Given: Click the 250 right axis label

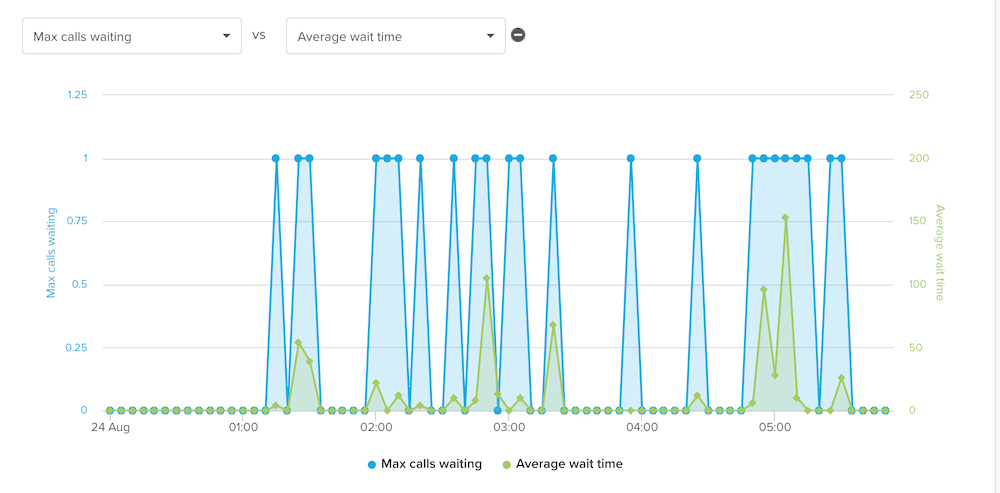Looking at the screenshot, I should (x=919, y=94).
